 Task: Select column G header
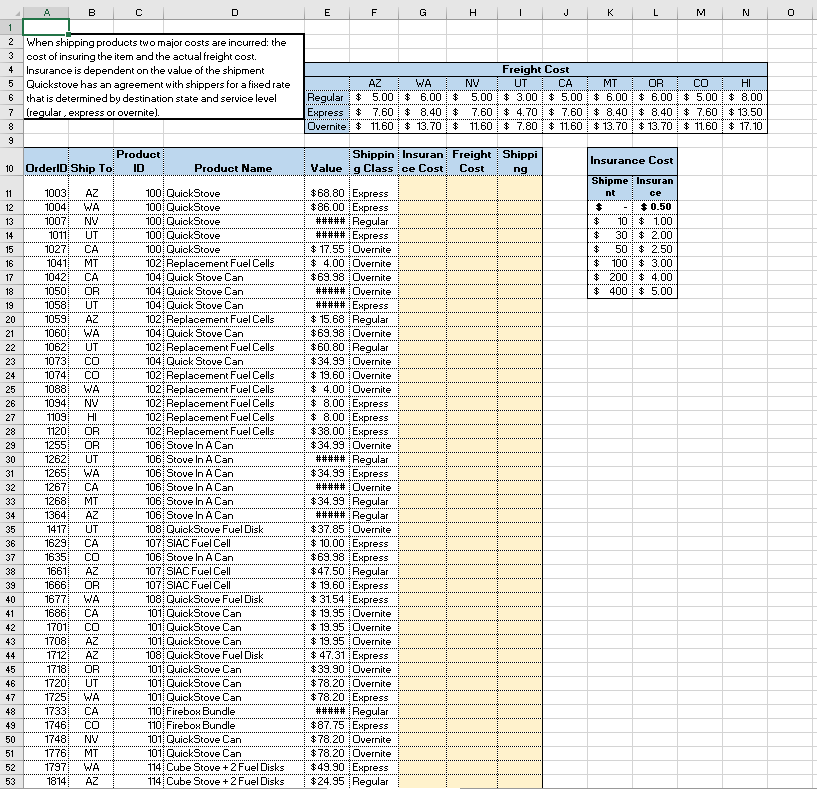(423, 13)
